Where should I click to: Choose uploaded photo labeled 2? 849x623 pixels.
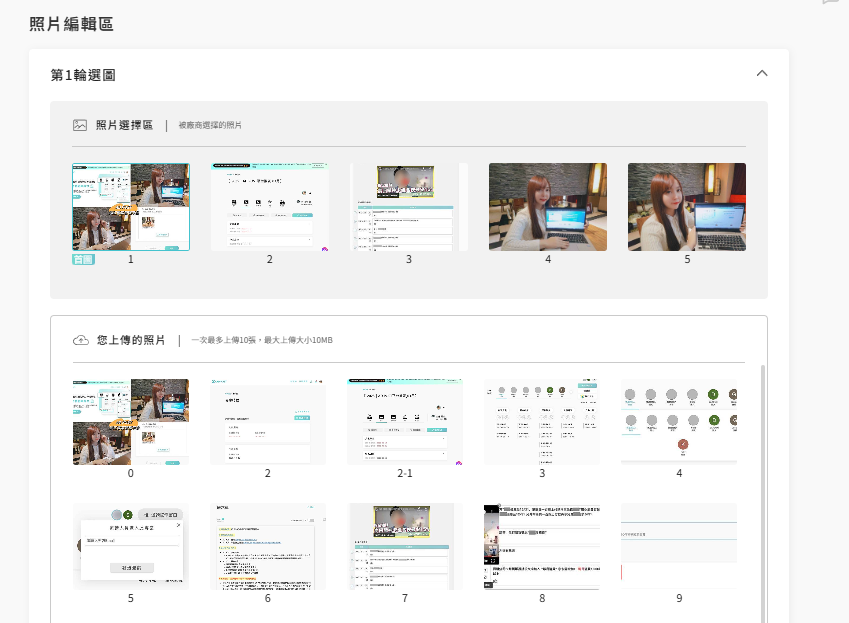[x=268, y=422]
